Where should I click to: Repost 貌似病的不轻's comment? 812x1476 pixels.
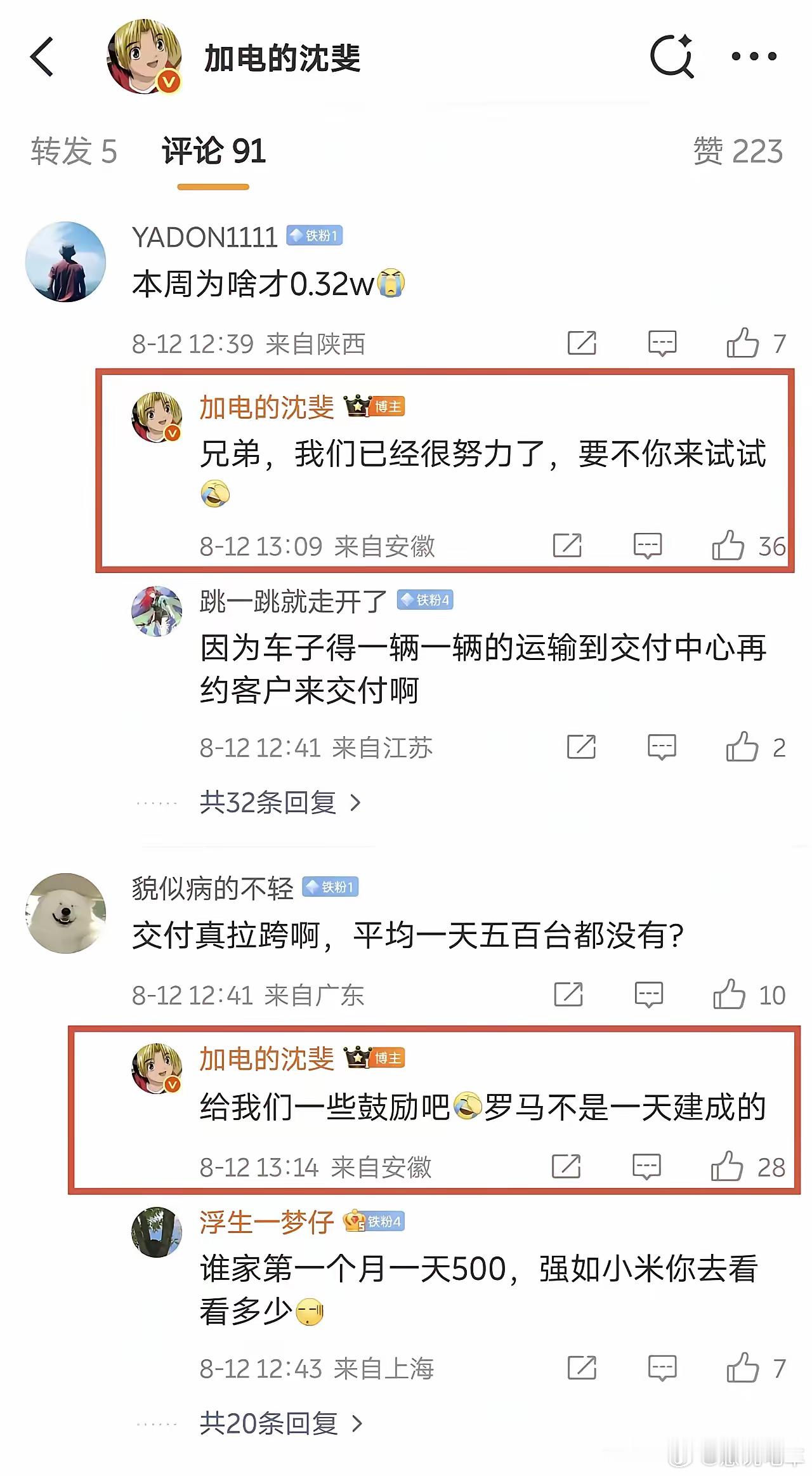click(568, 994)
